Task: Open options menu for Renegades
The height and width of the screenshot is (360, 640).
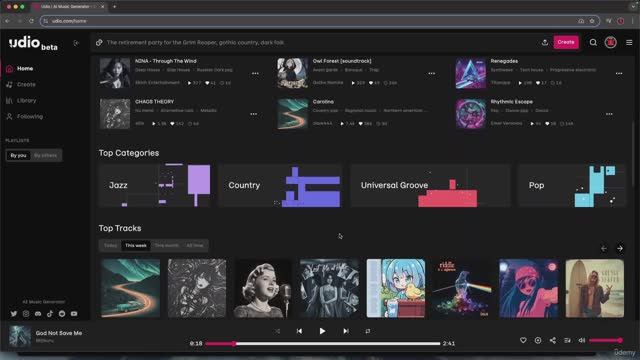Action: pos(619,73)
